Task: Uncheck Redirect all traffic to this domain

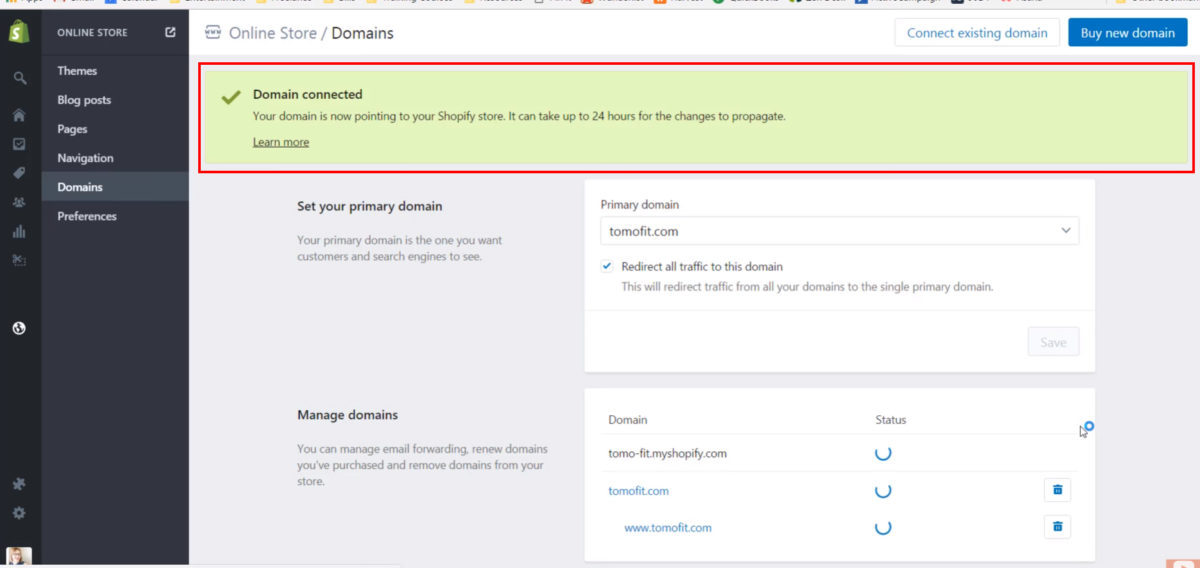Action: click(607, 267)
